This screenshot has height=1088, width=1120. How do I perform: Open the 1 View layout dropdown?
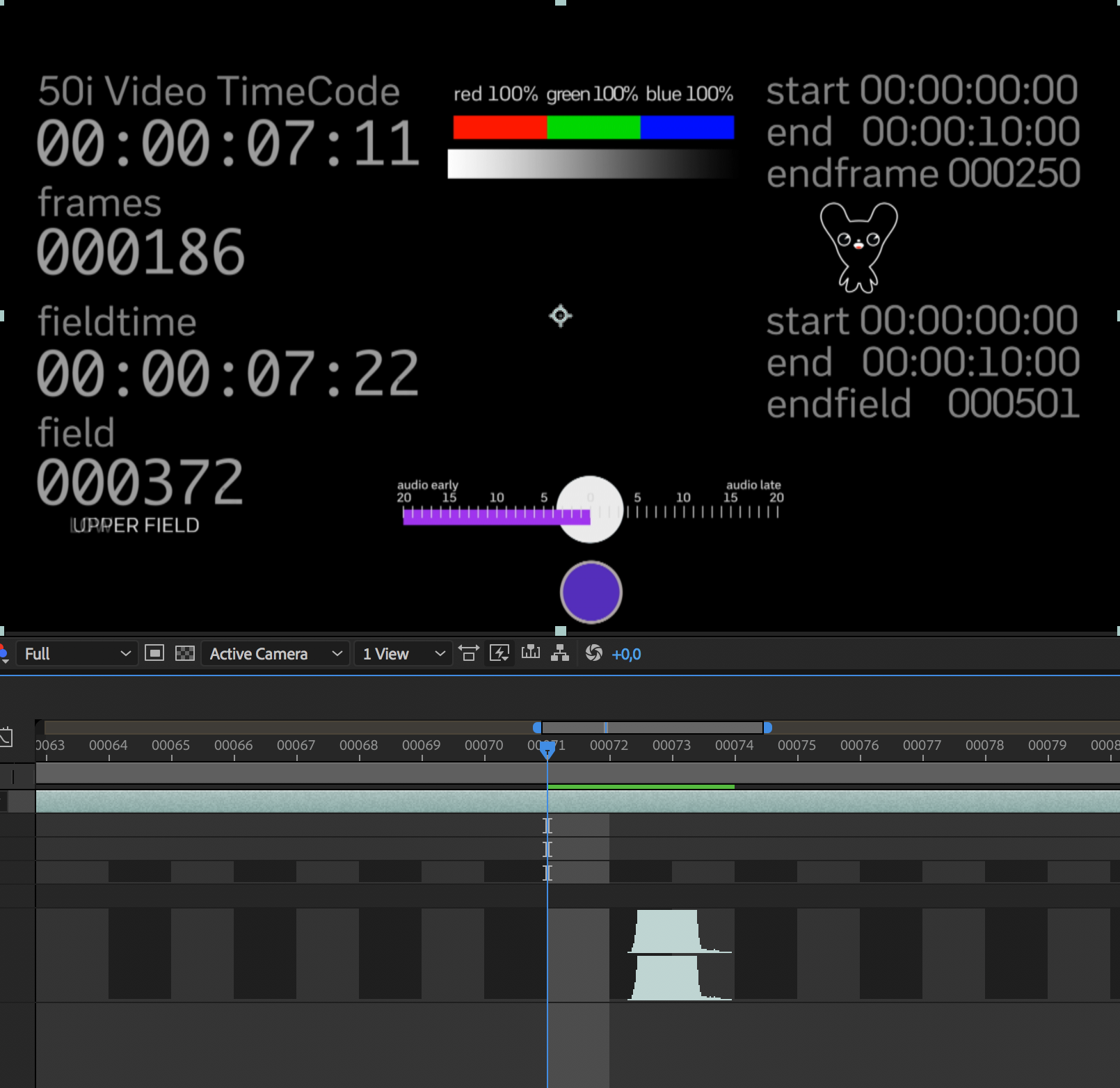[x=403, y=654]
